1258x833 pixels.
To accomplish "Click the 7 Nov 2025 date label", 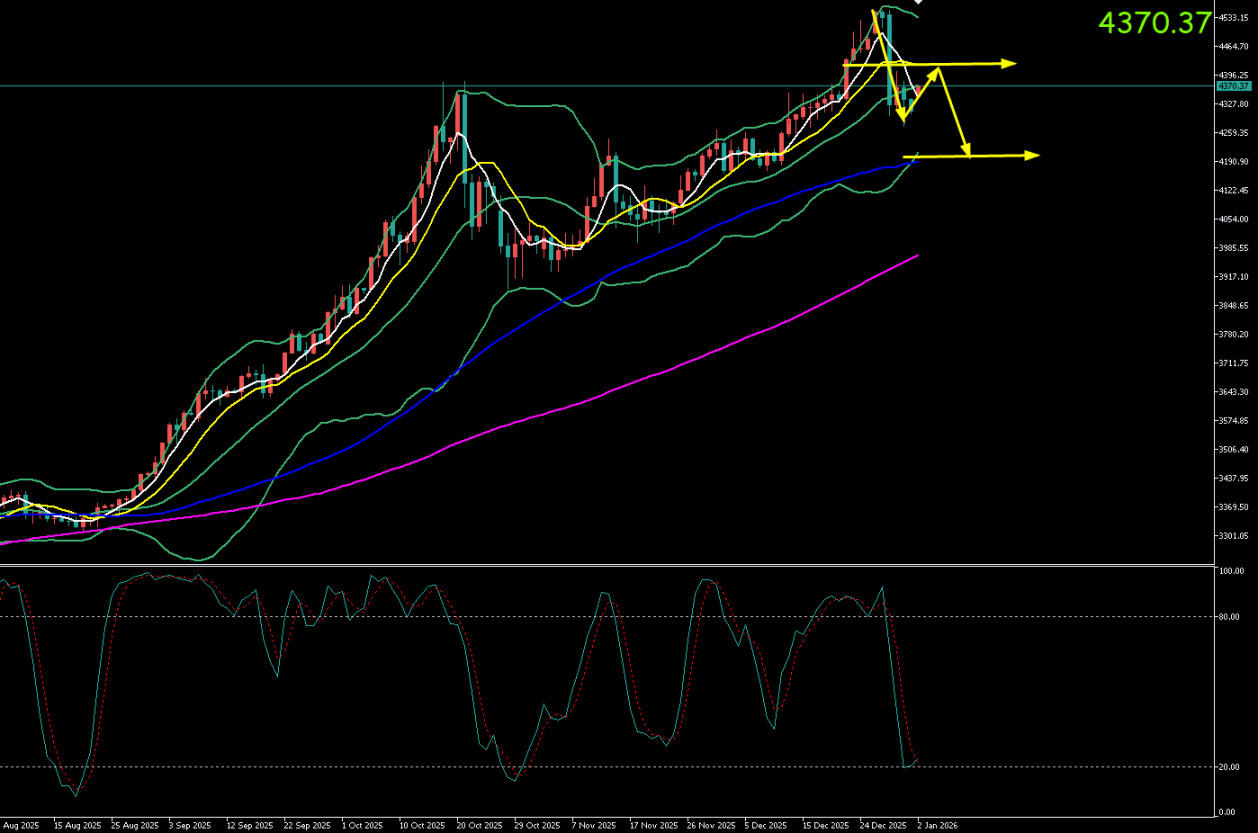I will point(593,826).
